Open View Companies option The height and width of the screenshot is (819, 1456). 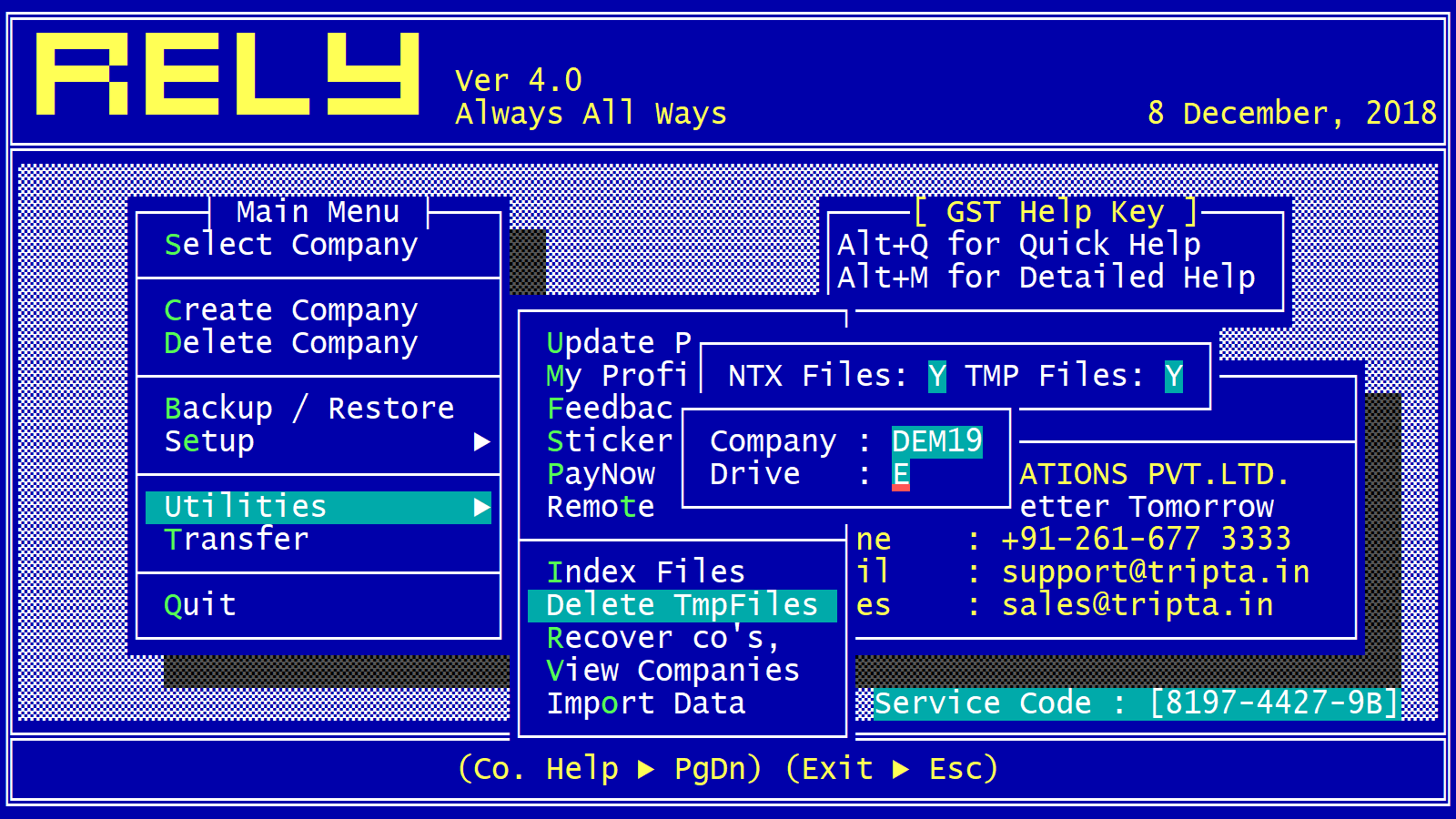point(673,671)
